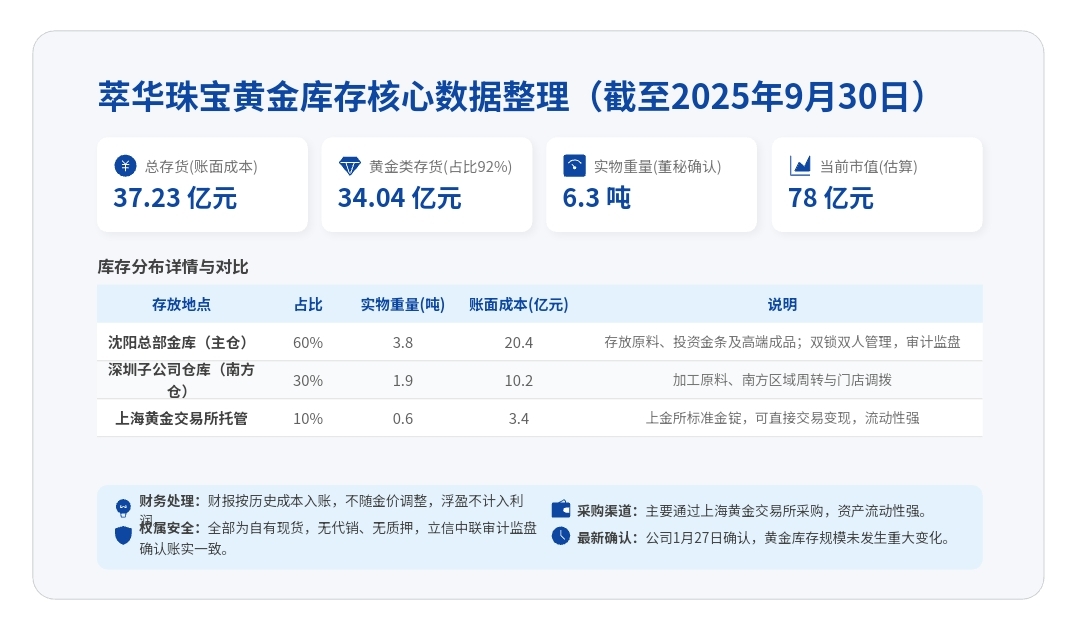Click the scale icon beside 实物重量

(574, 166)
